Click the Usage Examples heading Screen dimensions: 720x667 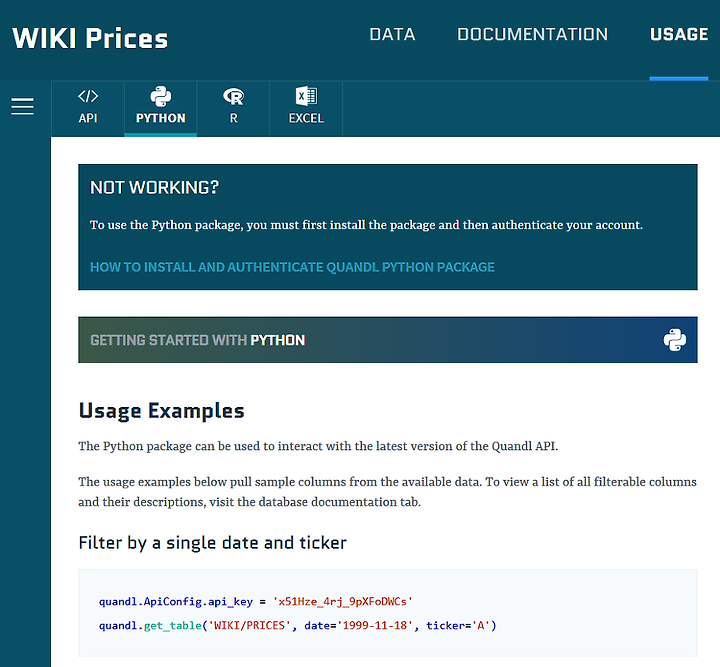pyautogui.click(x=161, y=410)
